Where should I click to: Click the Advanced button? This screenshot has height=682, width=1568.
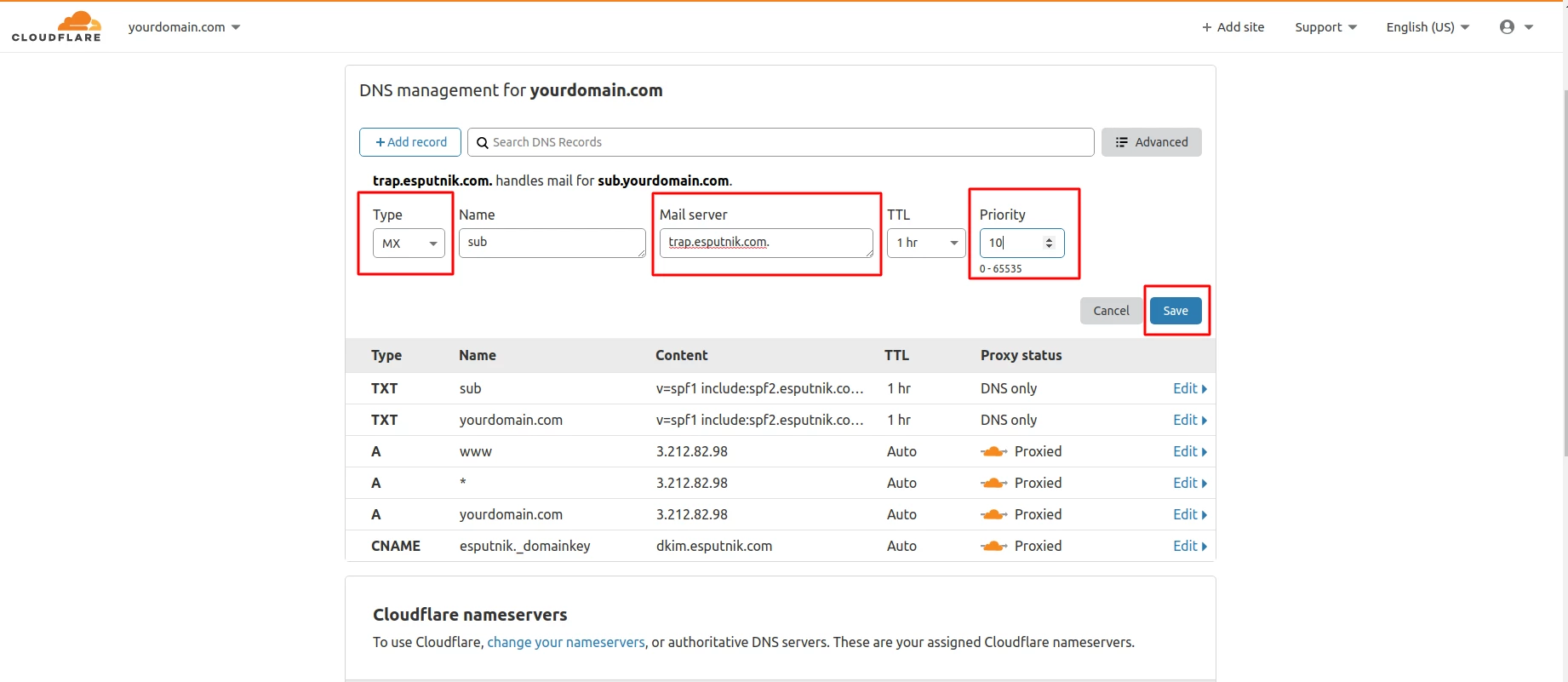[1151, 142]
